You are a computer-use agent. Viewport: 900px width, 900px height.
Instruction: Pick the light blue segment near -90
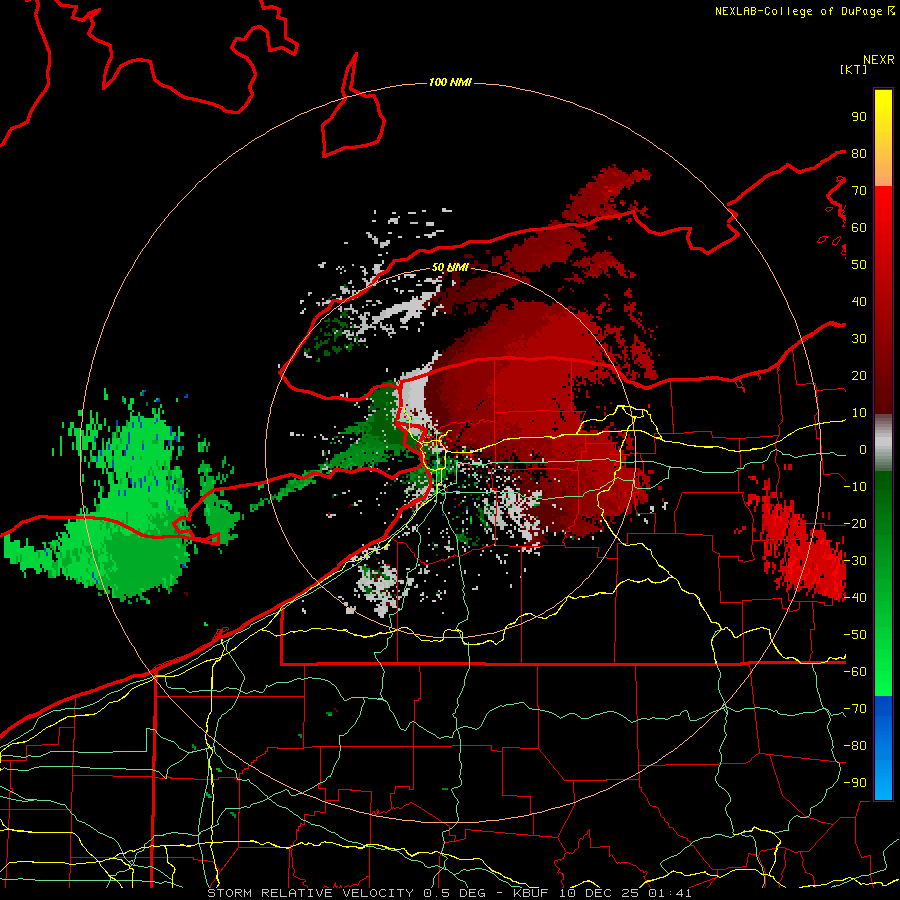(883, 783)
